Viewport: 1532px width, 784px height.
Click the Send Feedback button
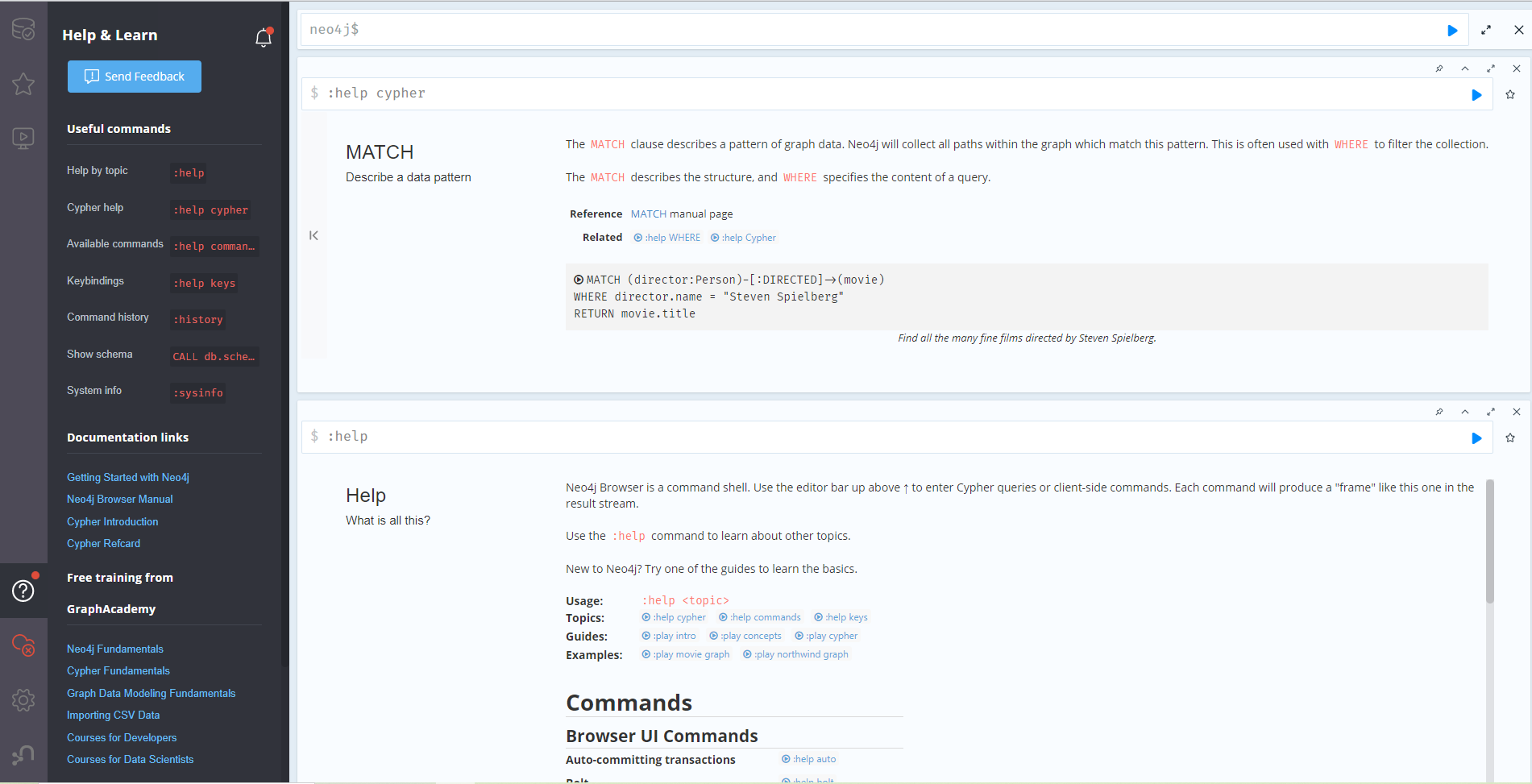tap(135, 77)
